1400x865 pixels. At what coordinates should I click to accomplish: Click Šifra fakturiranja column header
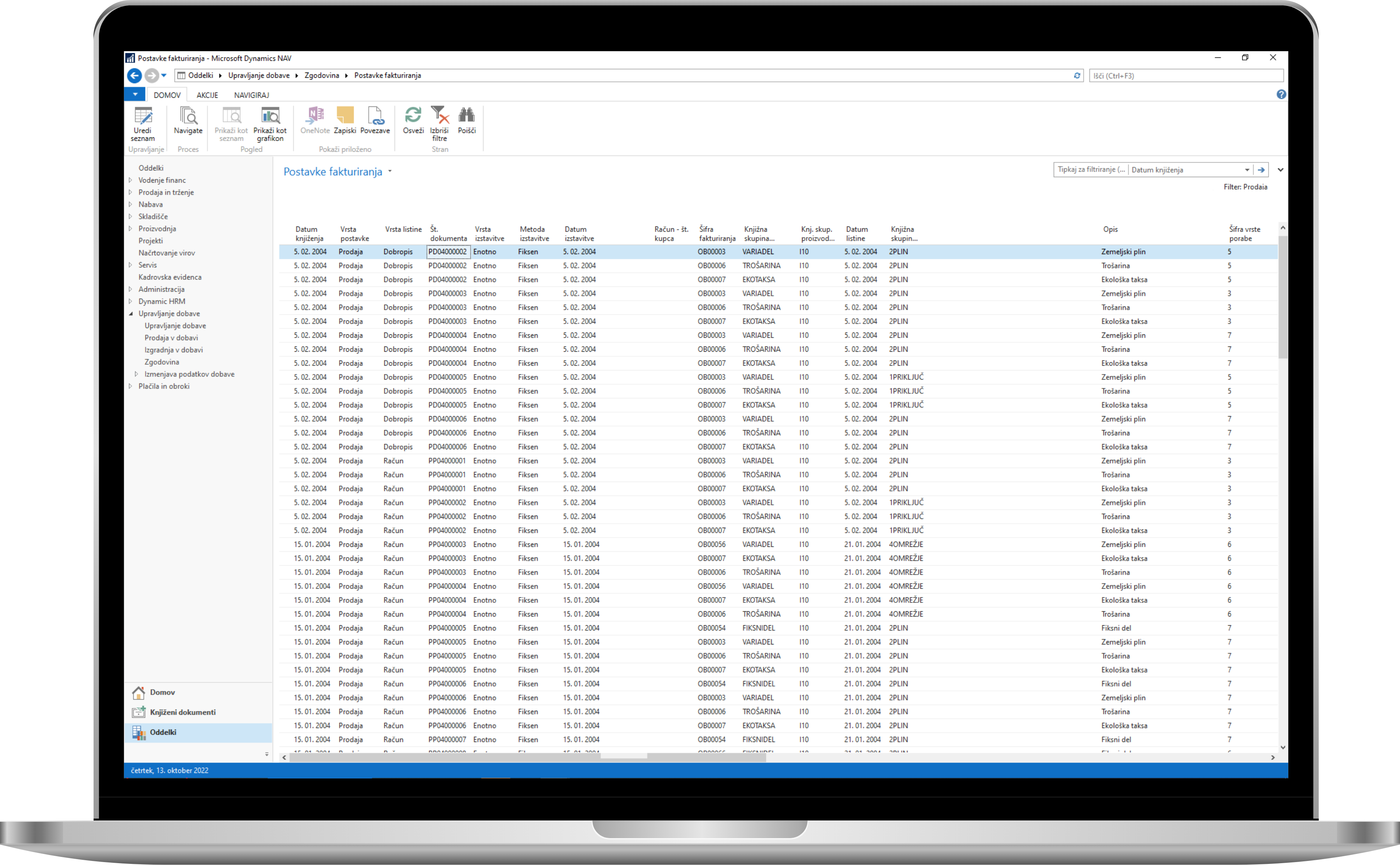(717, 234)
